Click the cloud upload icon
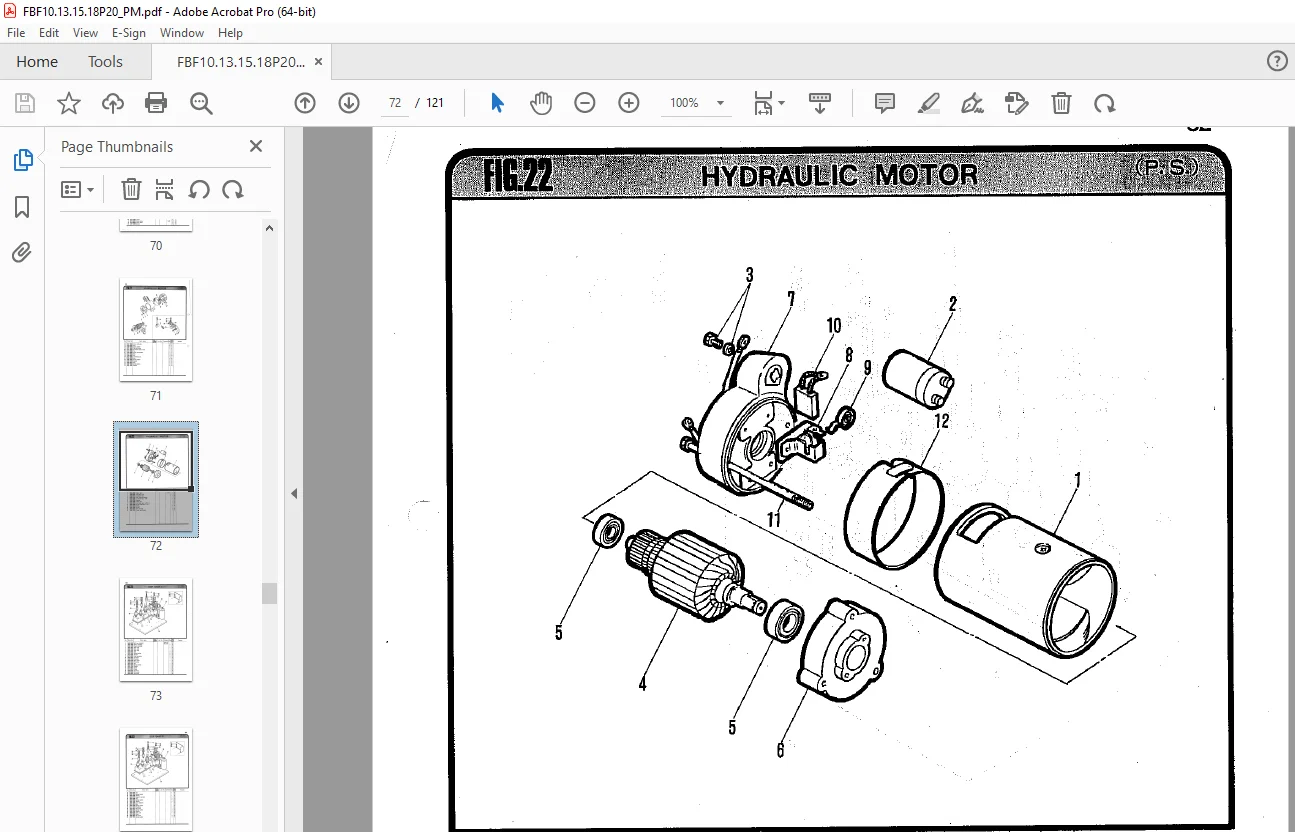This screenshot has width=1295, height=832. tap(113, 103)
